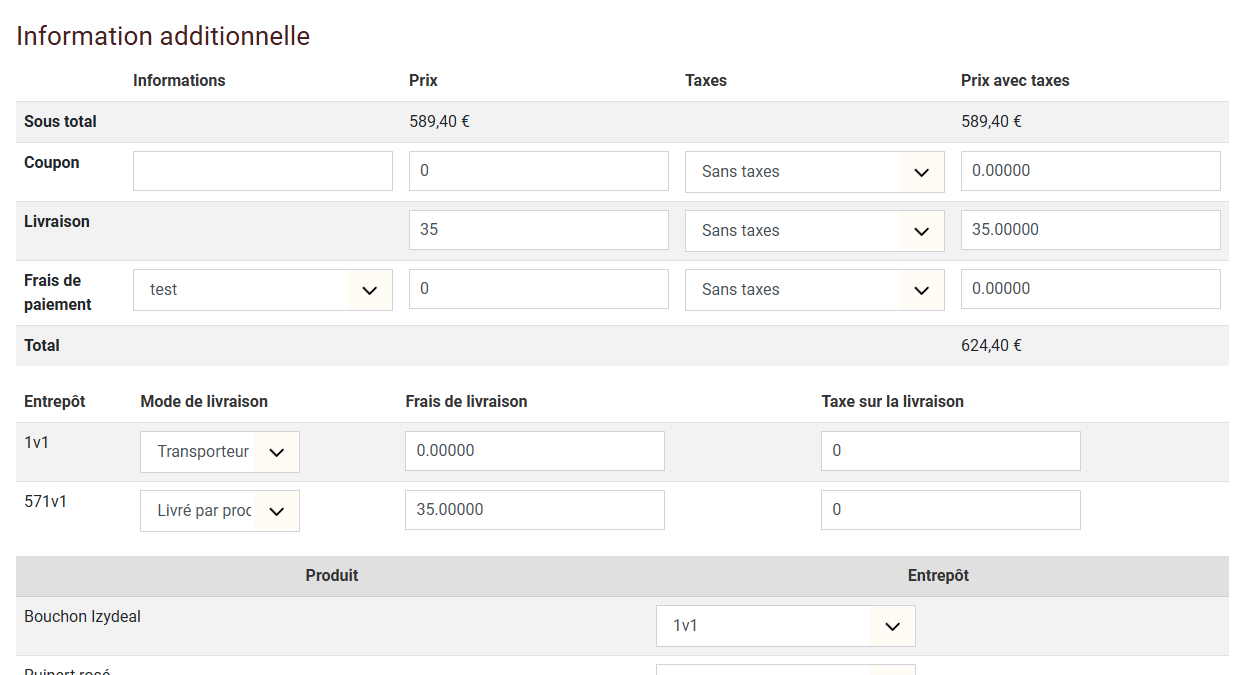Click the 1v1 Frais de livraison field
This screenshot has height=675, width=1240.
(x=534, y=451)
